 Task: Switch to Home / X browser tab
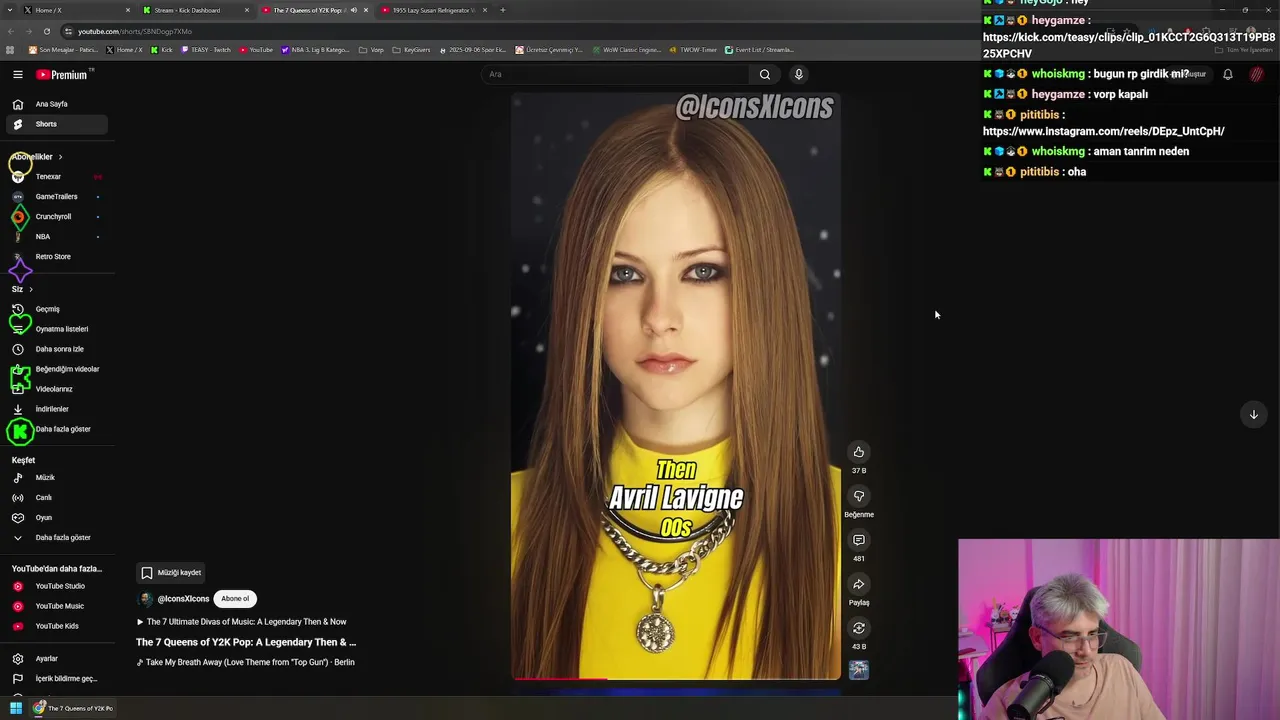pyautogui.click(x=75, y=10)
